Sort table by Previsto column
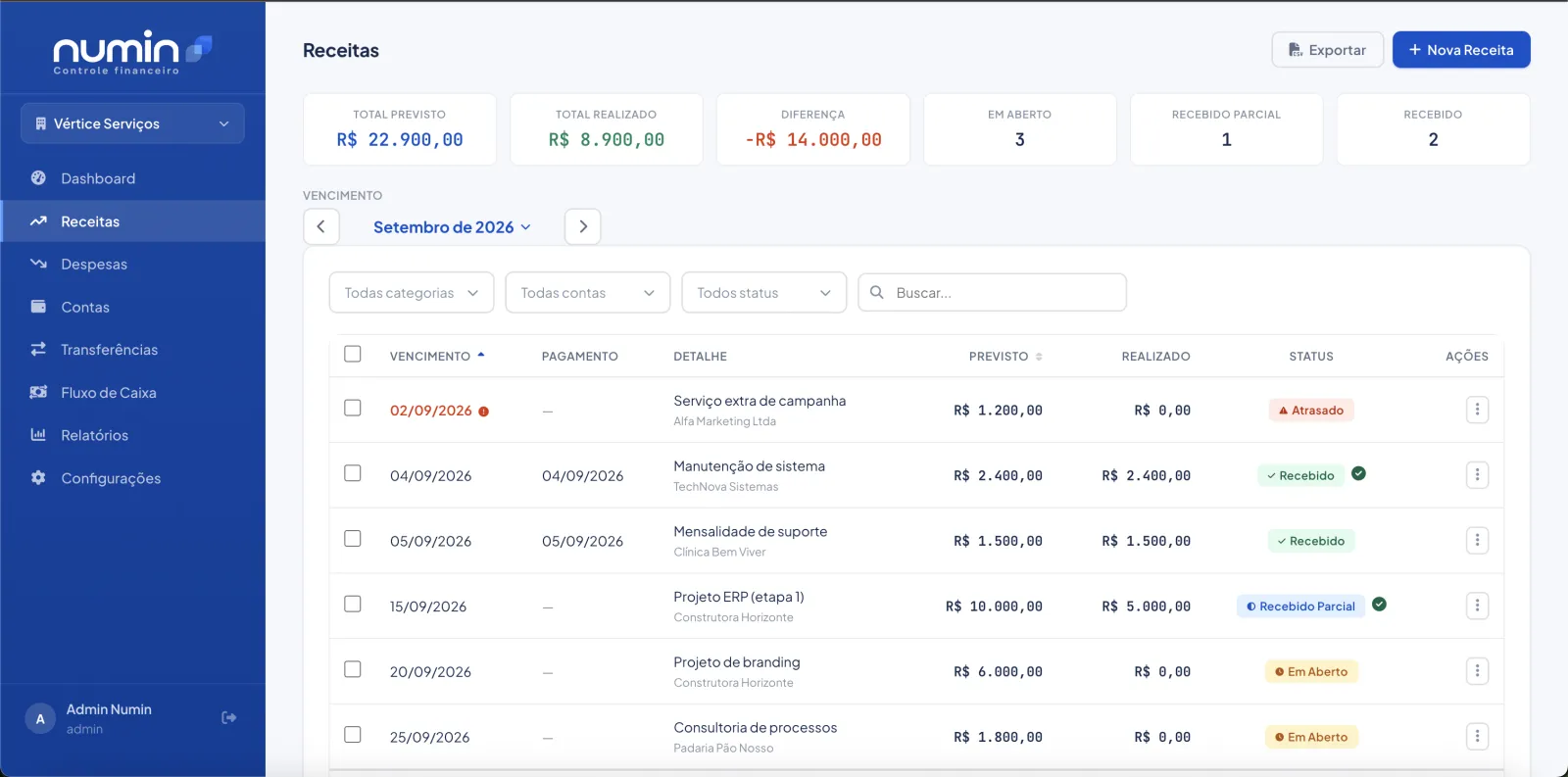Viewport: 1568px width, 777px height. [1005, 357]
